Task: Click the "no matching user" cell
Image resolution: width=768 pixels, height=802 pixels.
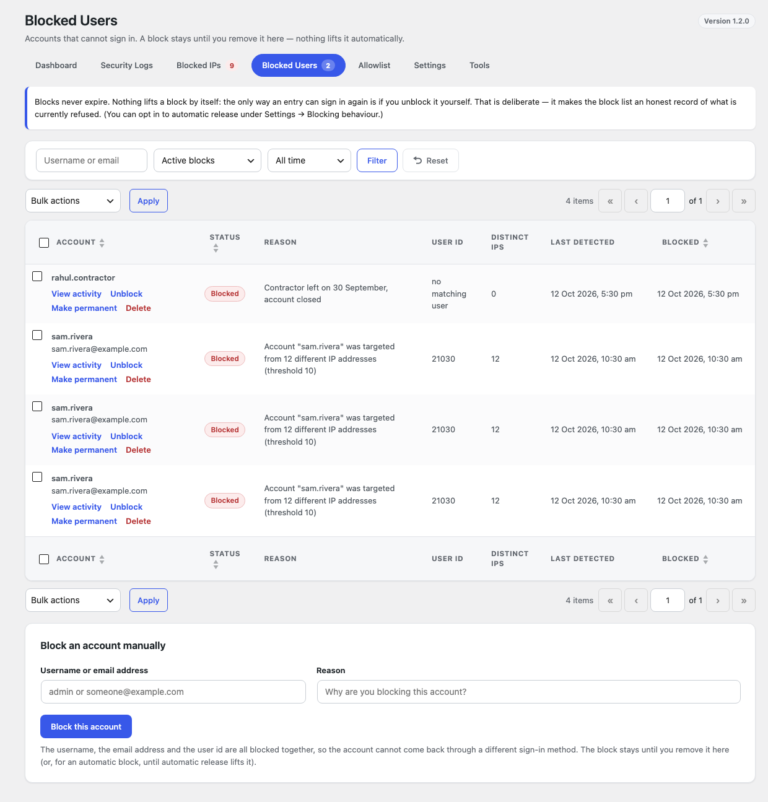Action: [x=448, y=294]
